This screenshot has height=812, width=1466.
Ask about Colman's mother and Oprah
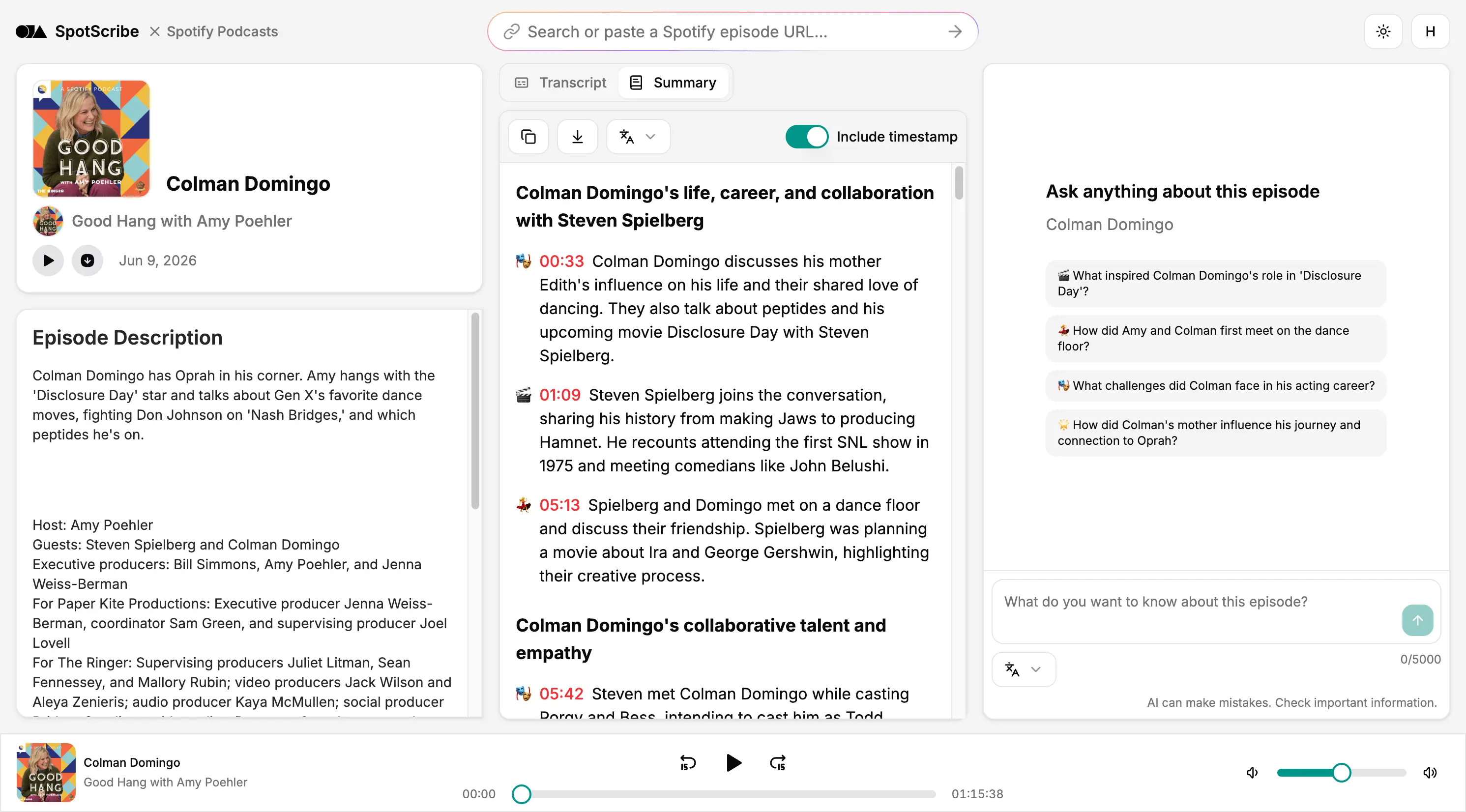[x=1216, y=433]
